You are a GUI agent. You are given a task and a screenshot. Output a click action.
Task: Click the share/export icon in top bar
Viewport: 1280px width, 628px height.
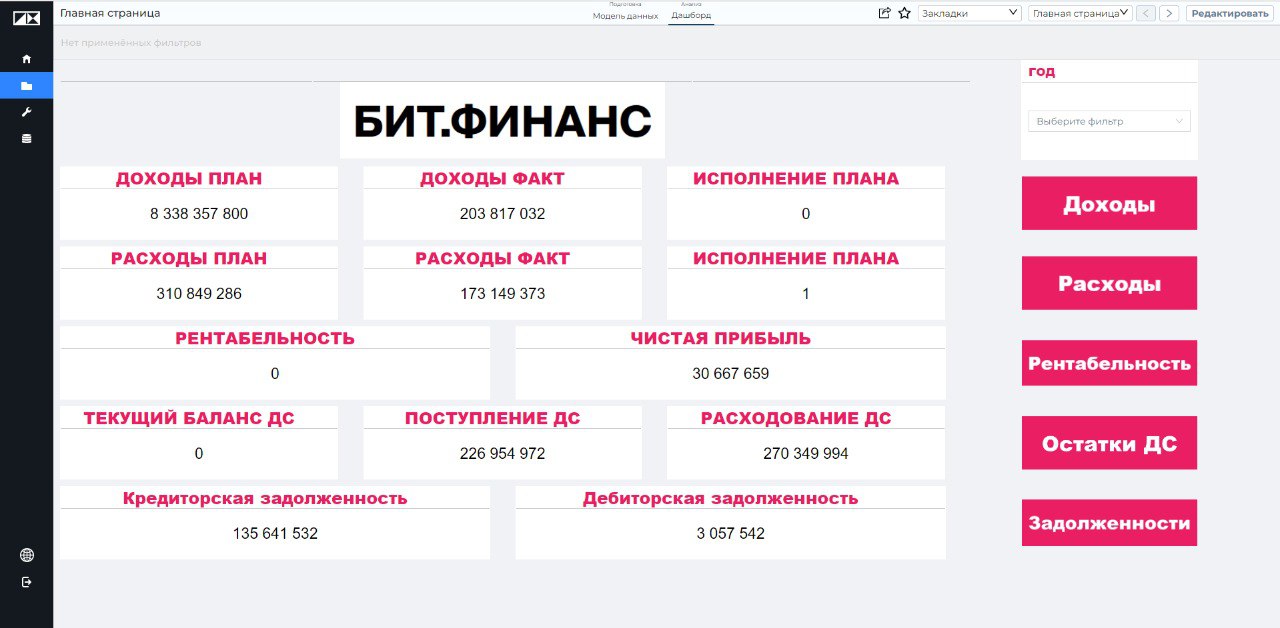click(884, 13)
